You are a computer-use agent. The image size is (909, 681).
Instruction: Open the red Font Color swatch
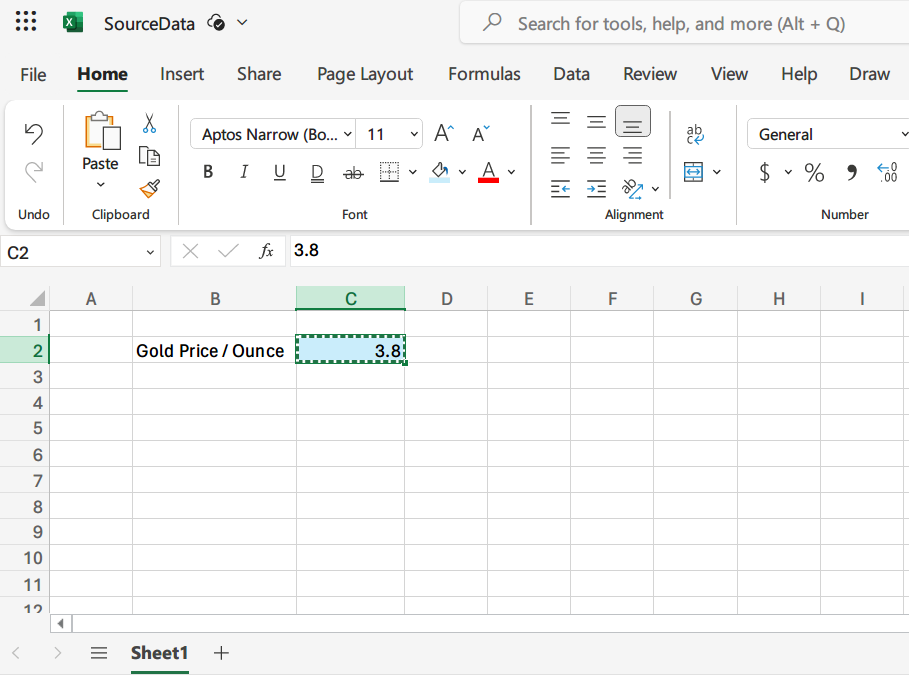point(489,172)
